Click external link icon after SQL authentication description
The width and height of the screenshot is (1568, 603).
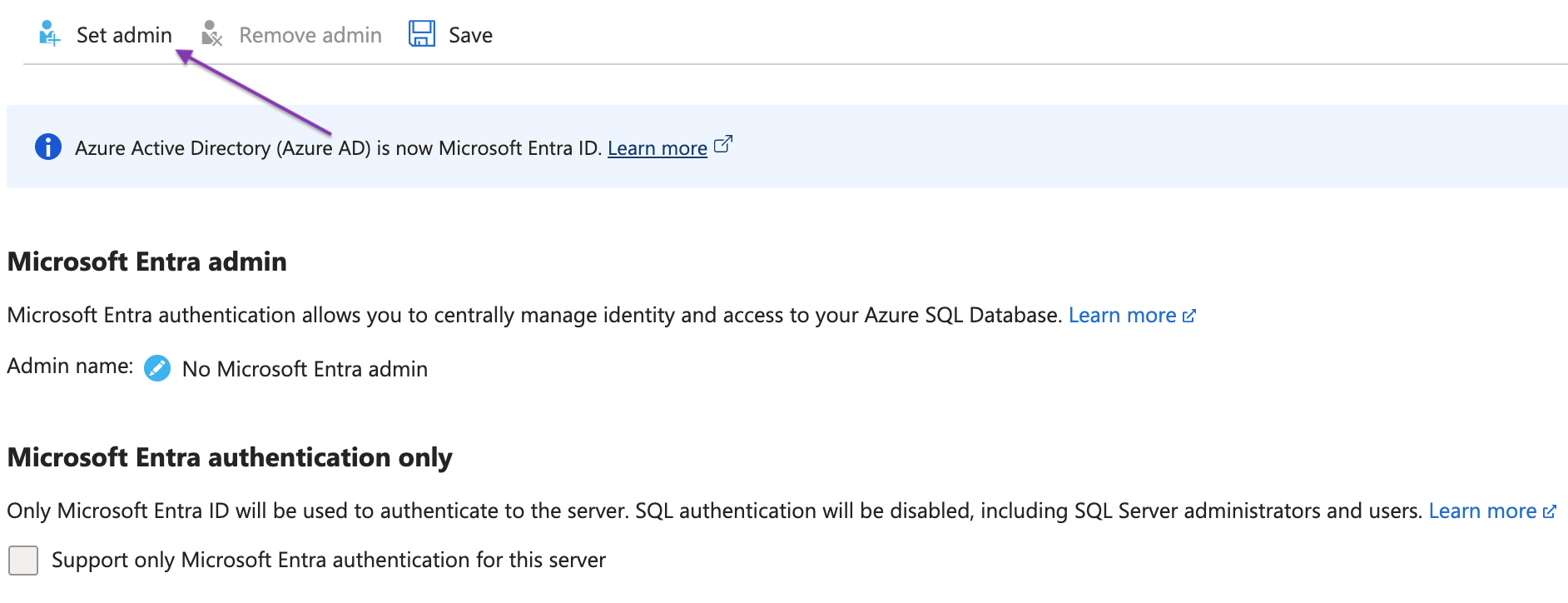coord(1549,511)
